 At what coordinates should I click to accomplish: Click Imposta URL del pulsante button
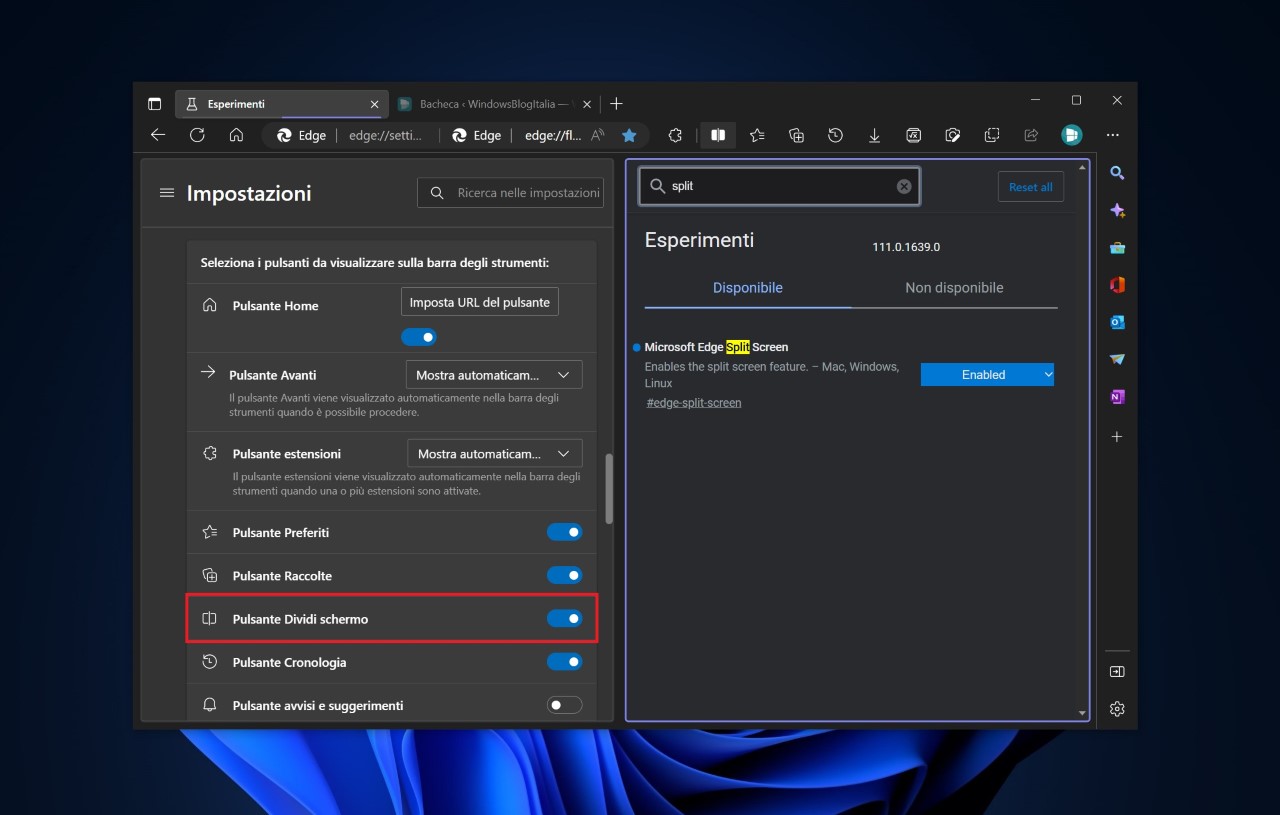click(480, 302)
